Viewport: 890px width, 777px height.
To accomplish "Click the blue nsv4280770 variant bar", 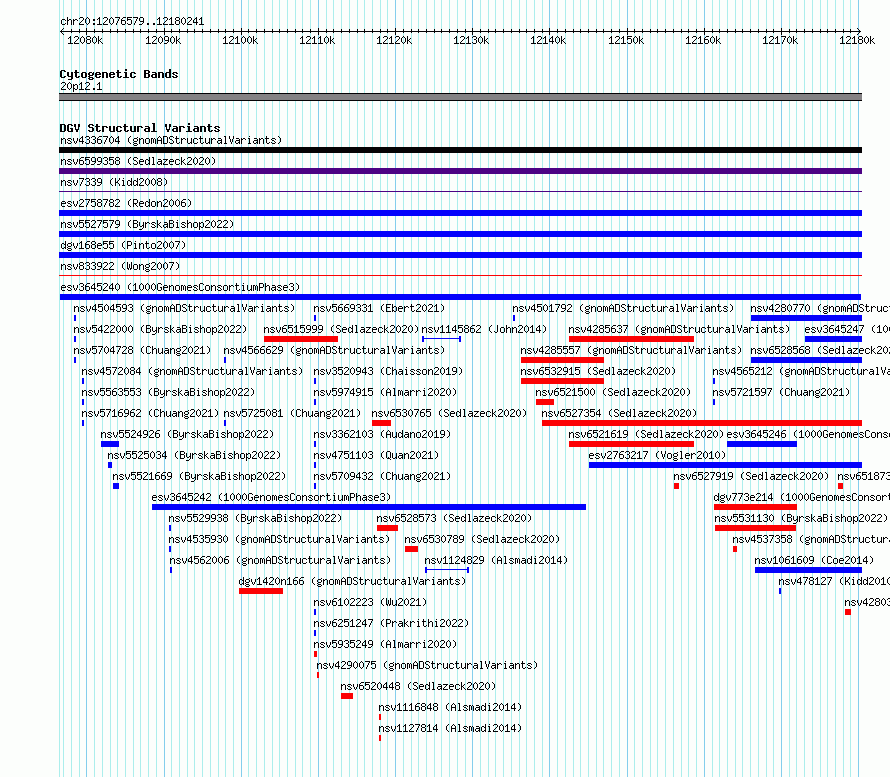I will 807,318.
